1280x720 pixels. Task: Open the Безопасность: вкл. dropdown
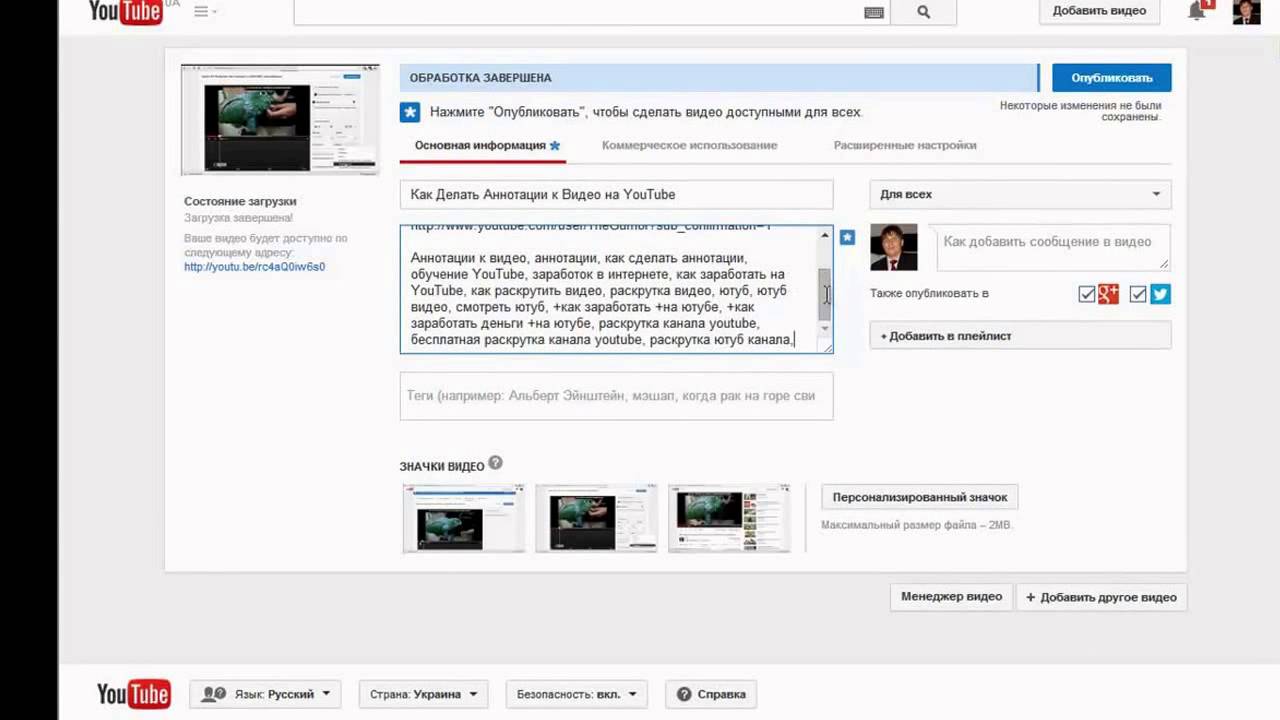click(x=576, y=694)
